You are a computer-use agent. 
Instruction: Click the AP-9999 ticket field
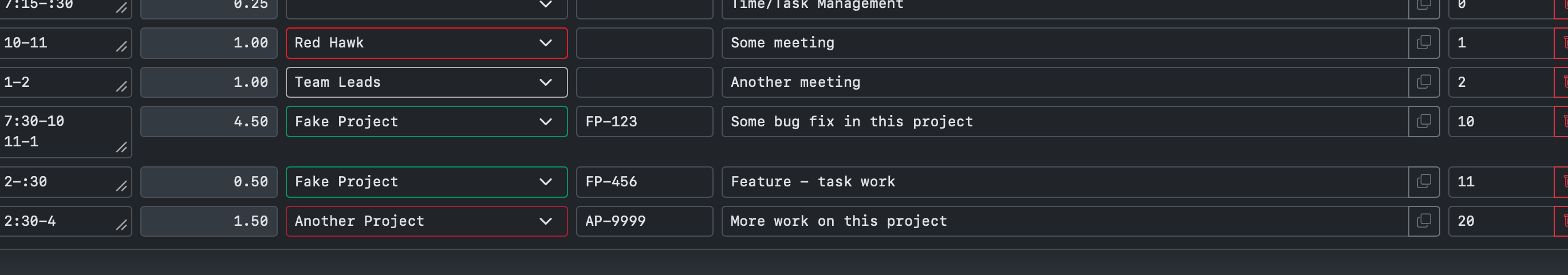(x=645, y=222)
